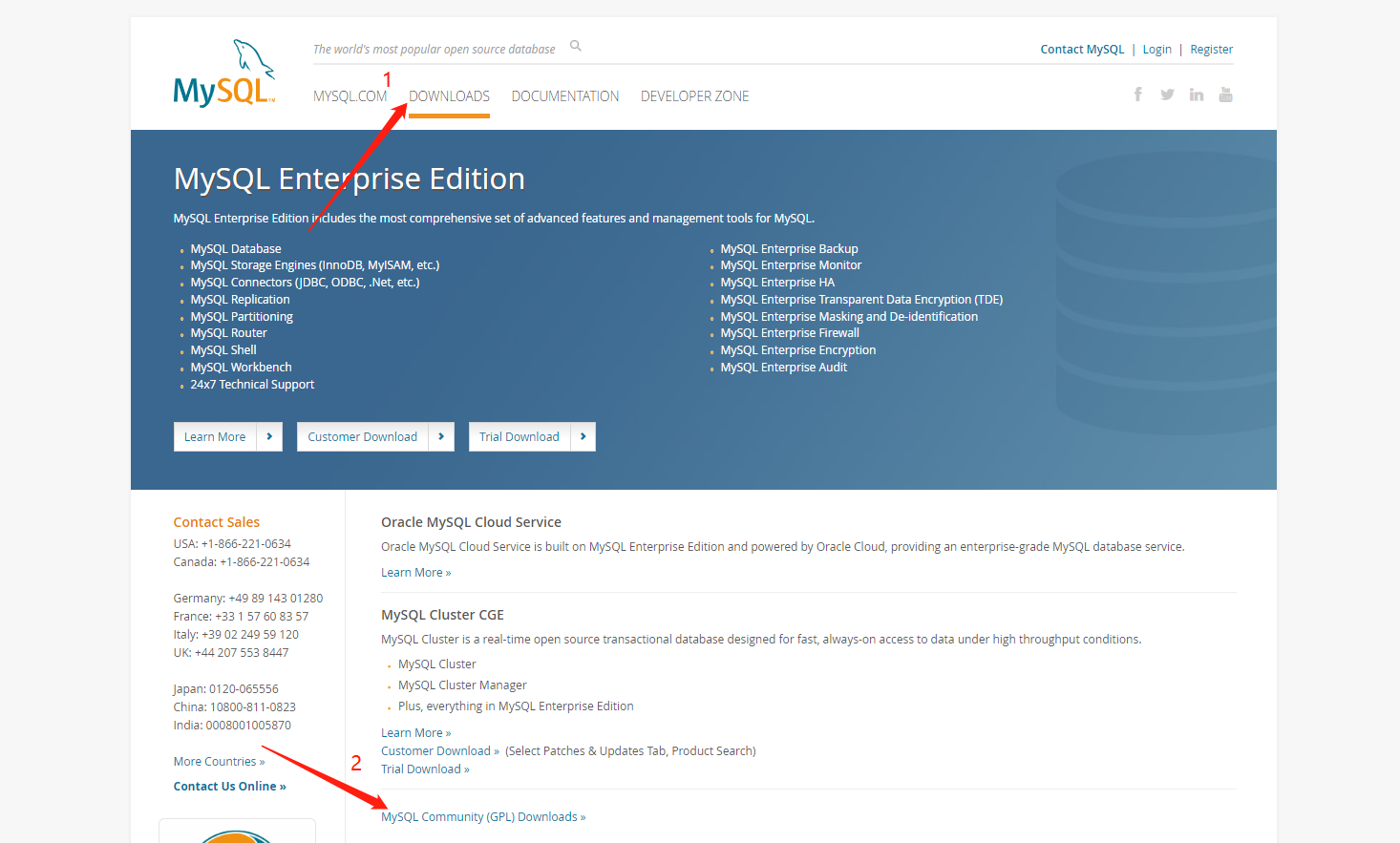Open MySQL's YouTube channel icon
This screenshot has height=843, width=1400.
[1226, 95]
